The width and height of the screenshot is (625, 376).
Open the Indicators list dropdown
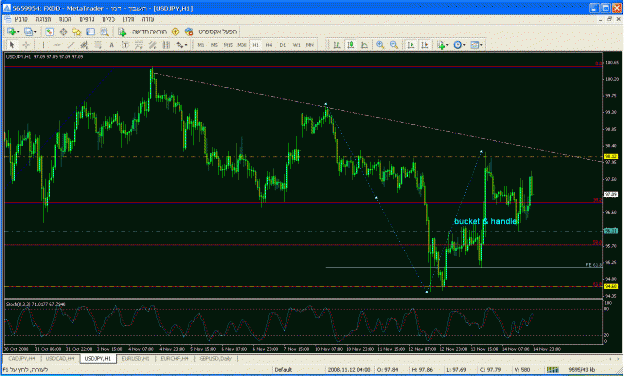(442, 45)
